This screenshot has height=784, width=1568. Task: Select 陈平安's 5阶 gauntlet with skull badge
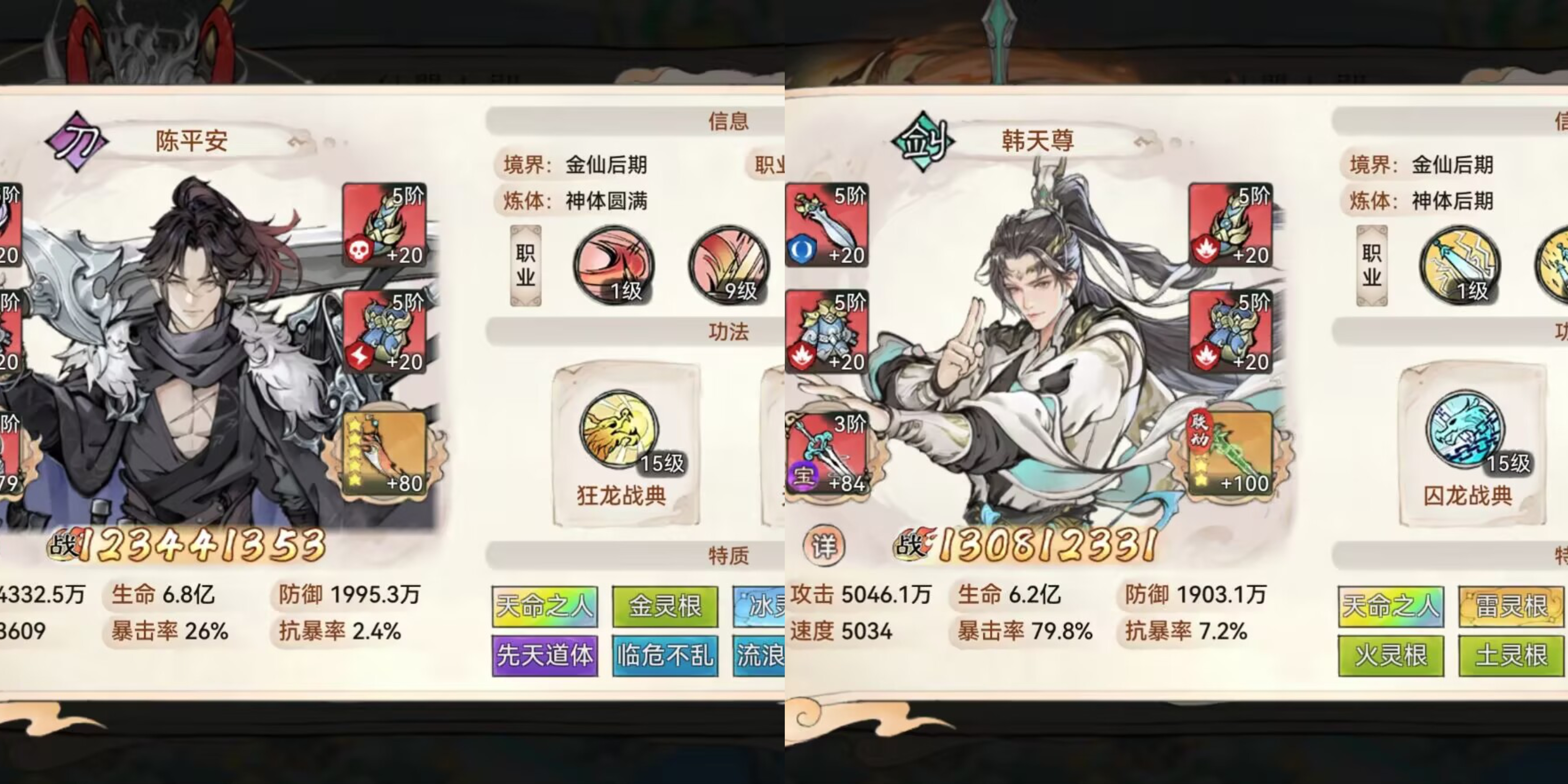point(384,225)
